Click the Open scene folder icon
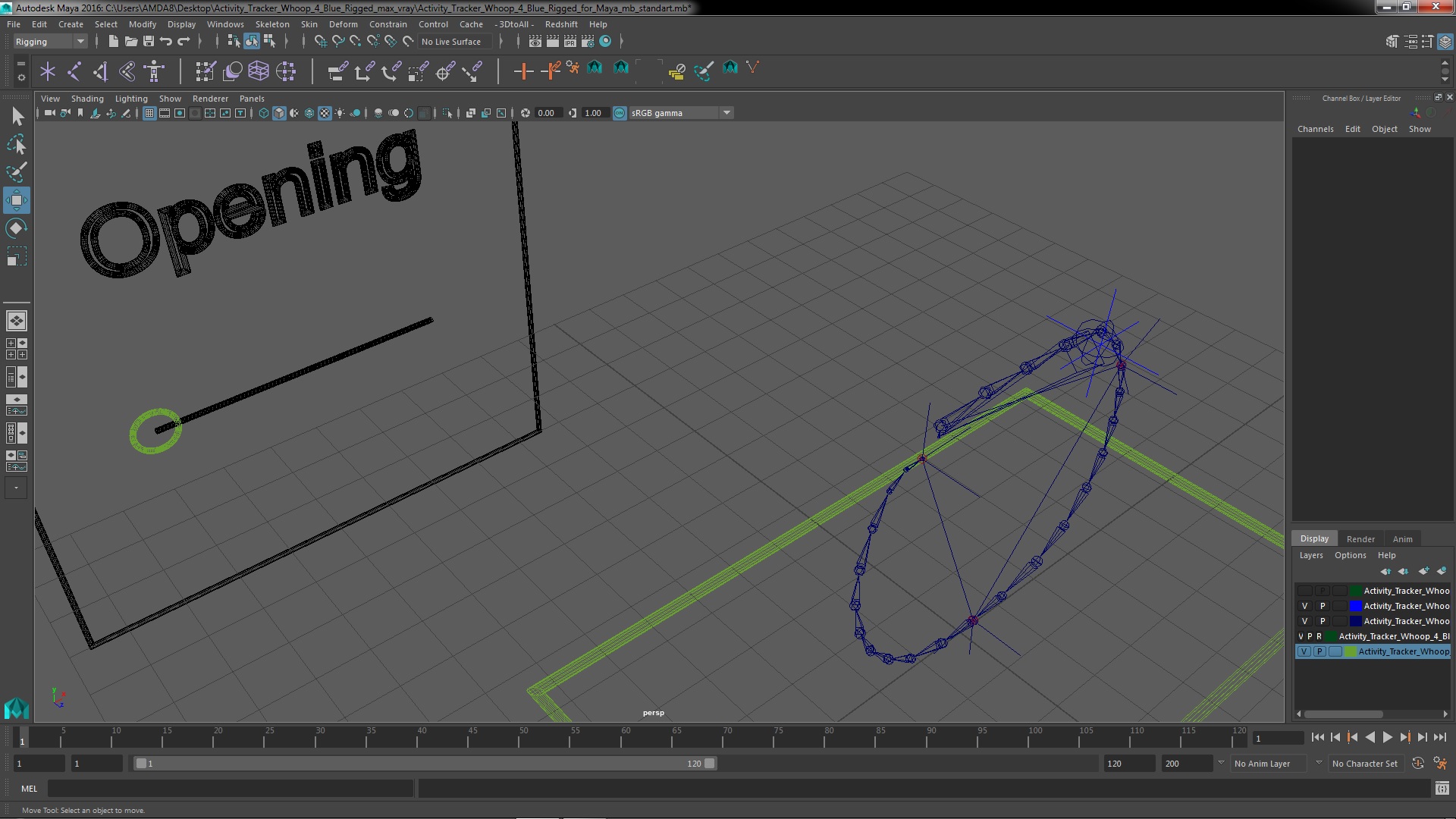Image resolution: width=1456 pixels, height=819 pixels. tap(130, 41)
